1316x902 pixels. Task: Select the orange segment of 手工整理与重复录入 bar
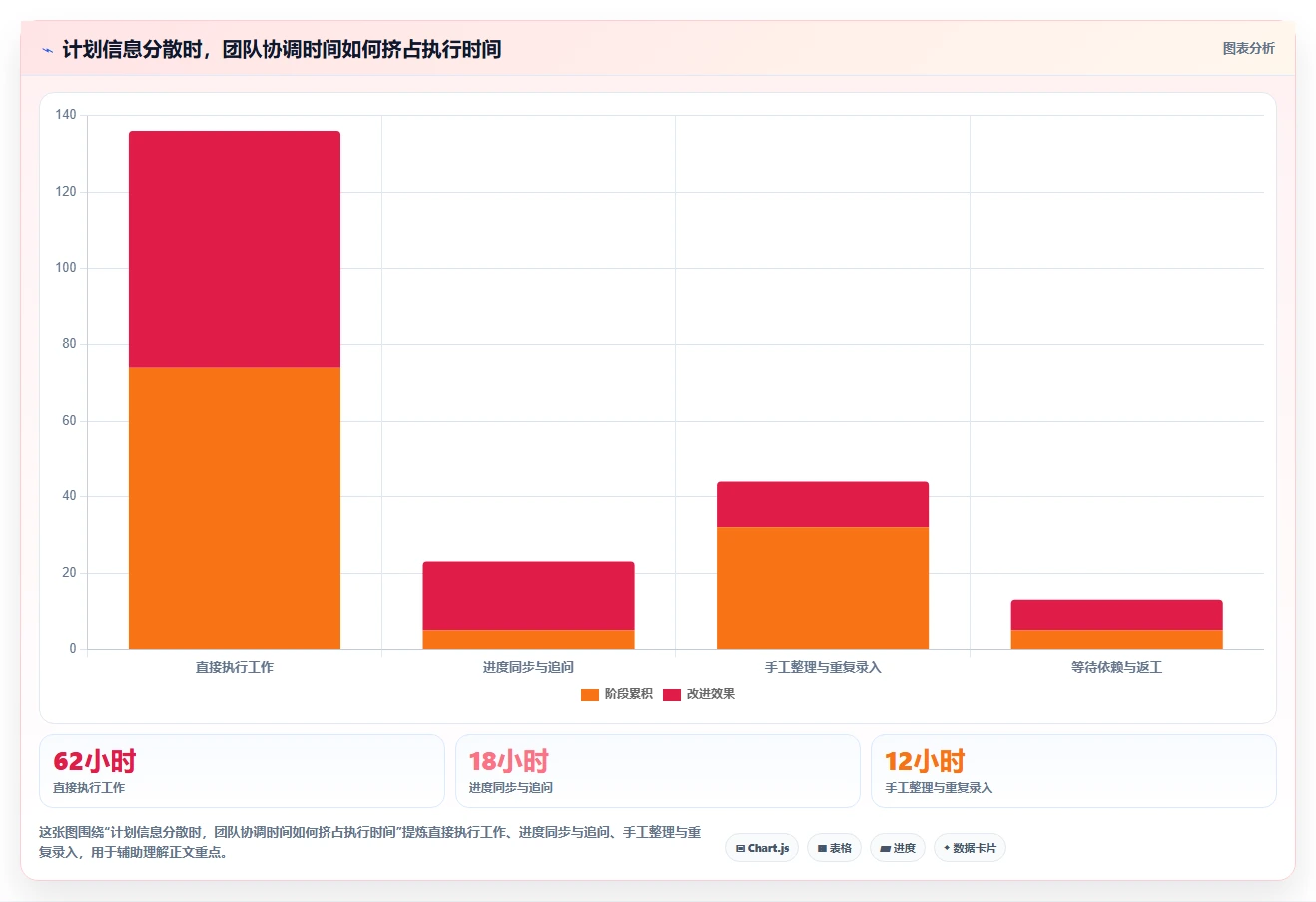(823, 588)
